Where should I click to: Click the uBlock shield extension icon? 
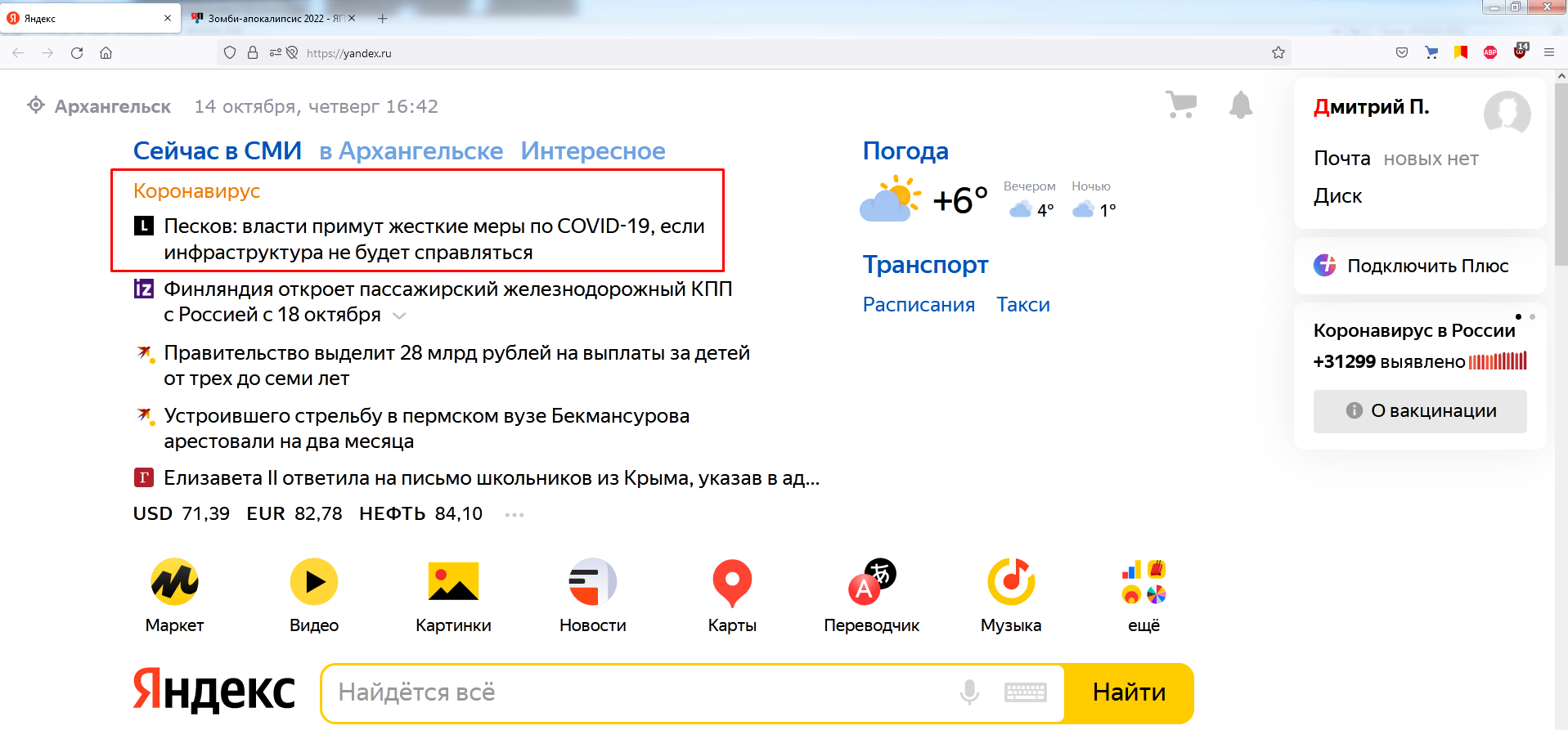[1521, 52]
